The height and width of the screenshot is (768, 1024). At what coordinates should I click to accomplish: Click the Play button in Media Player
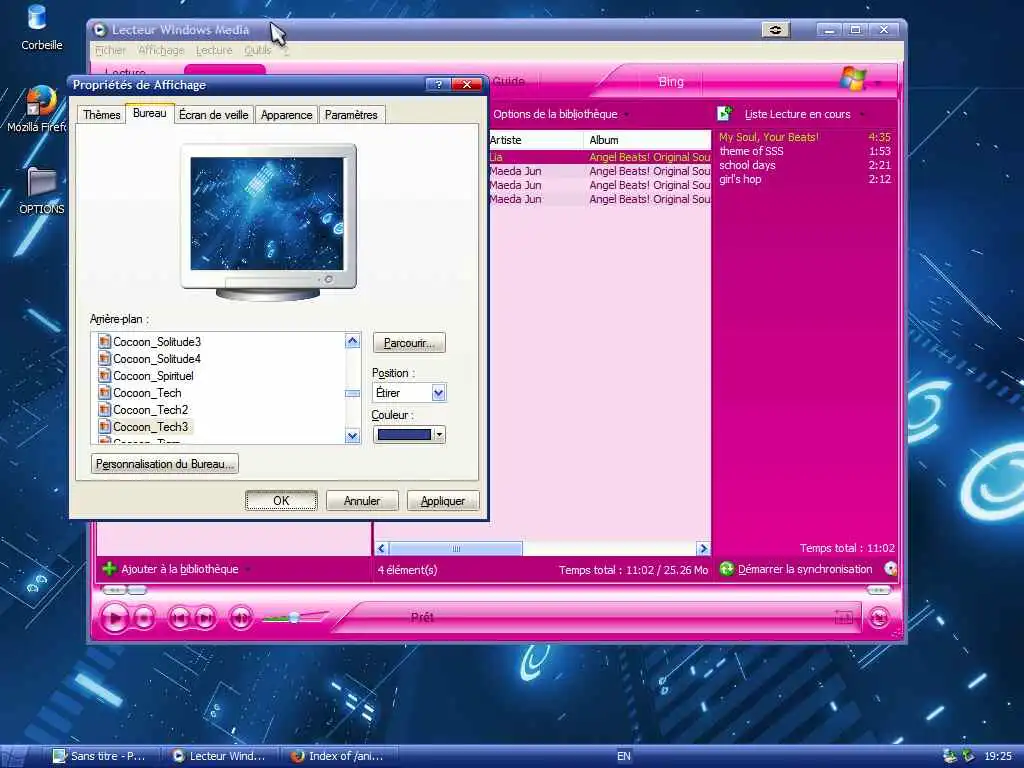[x=115, y=617]
